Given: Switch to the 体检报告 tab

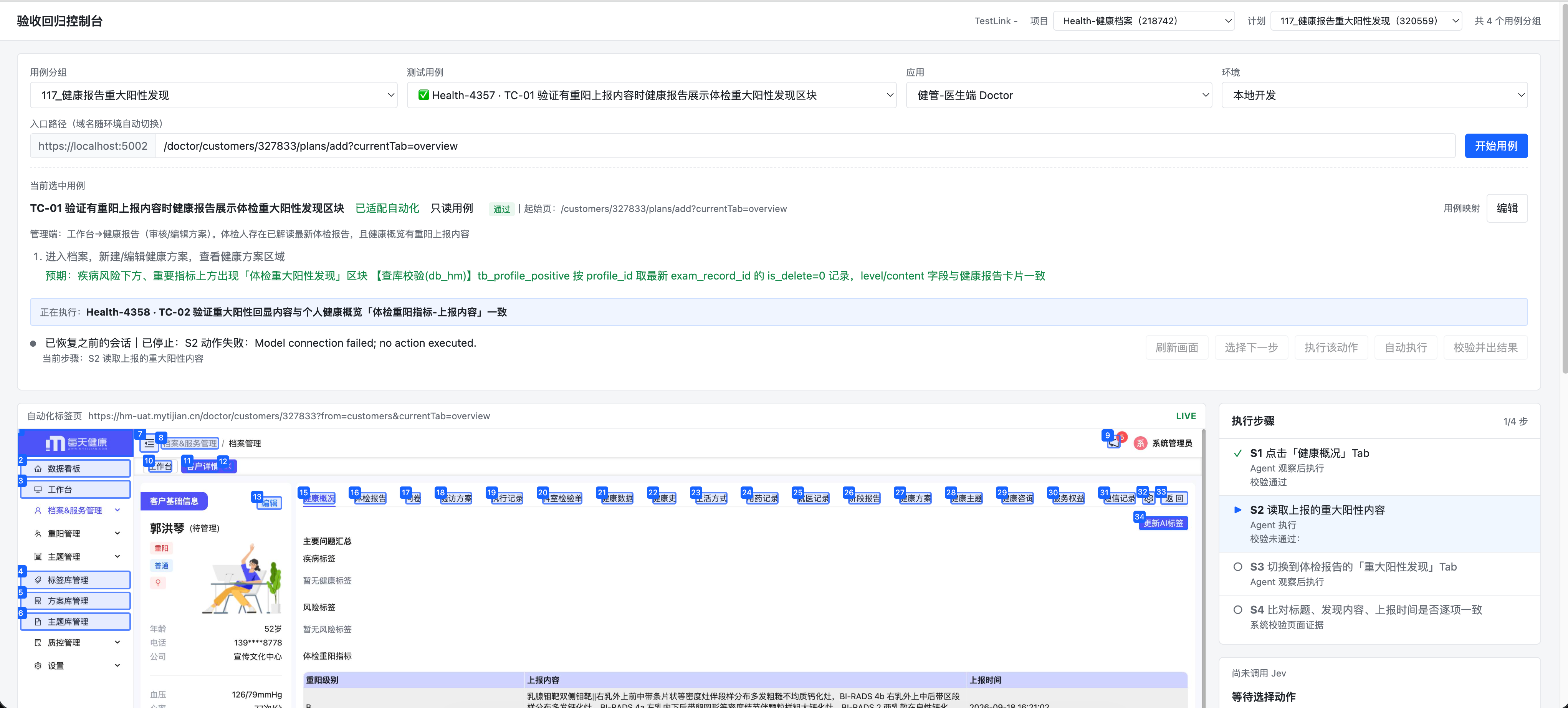Looking at the screenshot, I should click(x=370, y=499).
